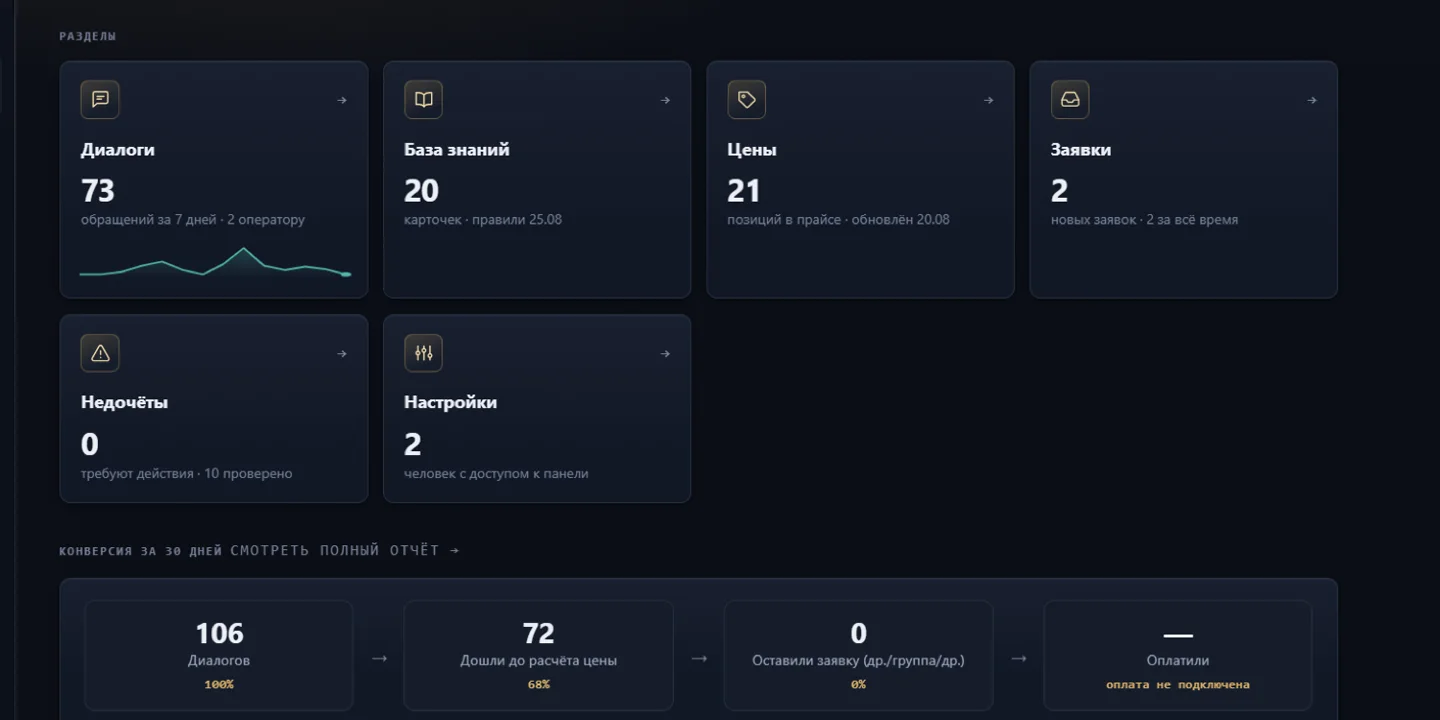Open the Оплатили funnel box

[x=1178, y=655]
